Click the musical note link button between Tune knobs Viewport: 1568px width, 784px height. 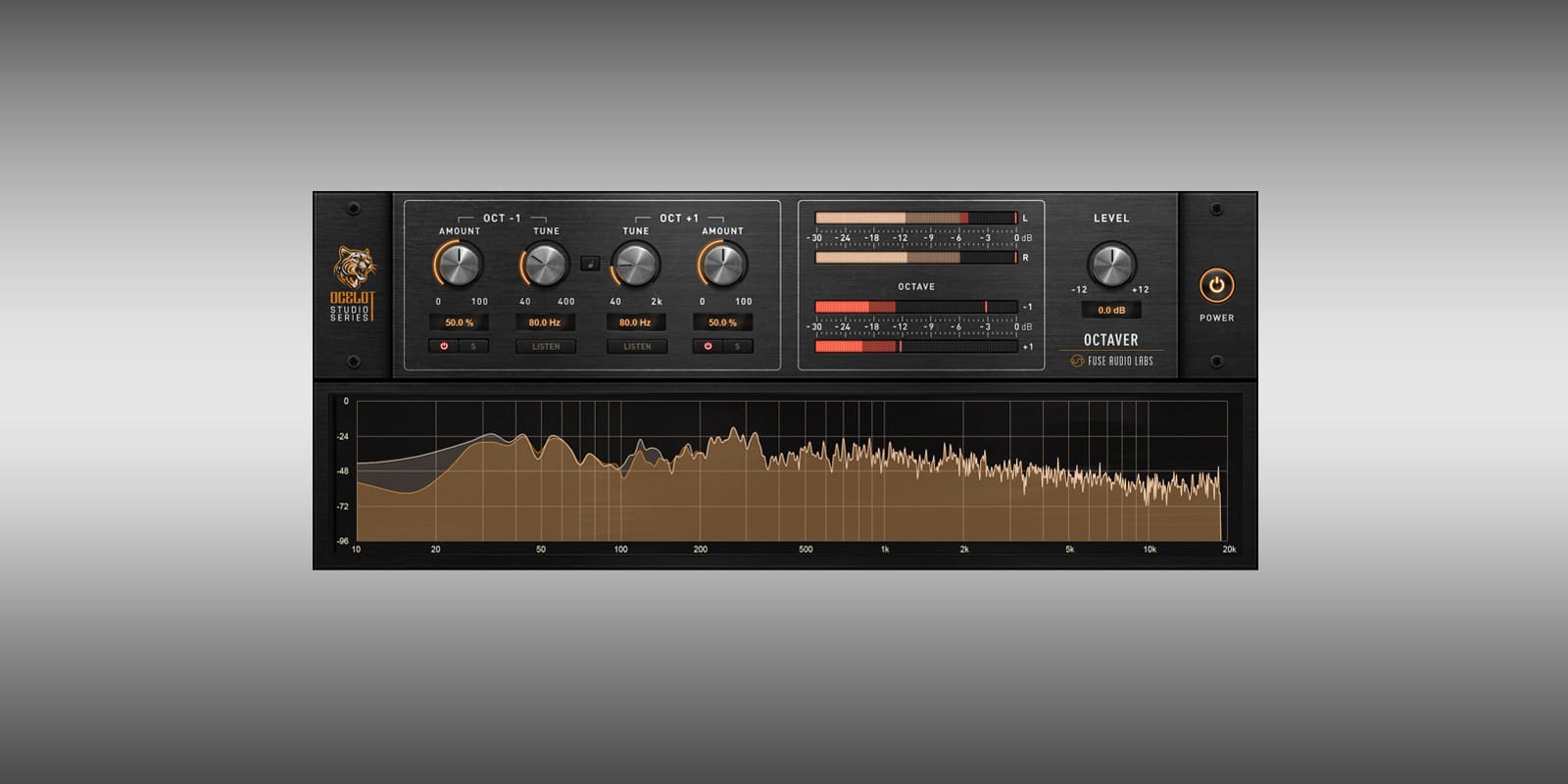(590, 263)
